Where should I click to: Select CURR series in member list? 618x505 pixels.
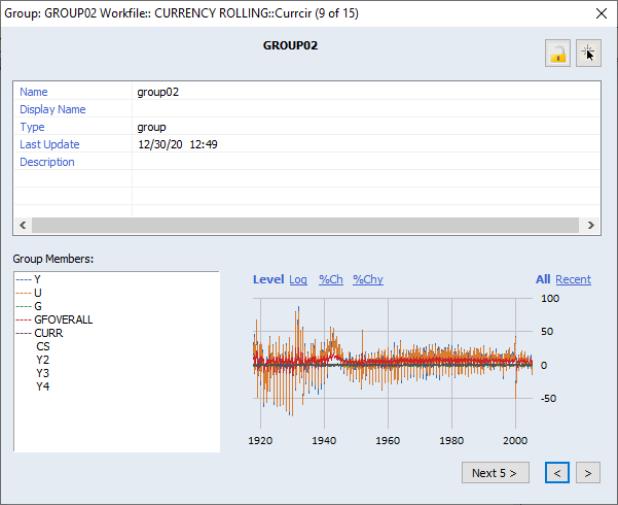tap(48, 333)
